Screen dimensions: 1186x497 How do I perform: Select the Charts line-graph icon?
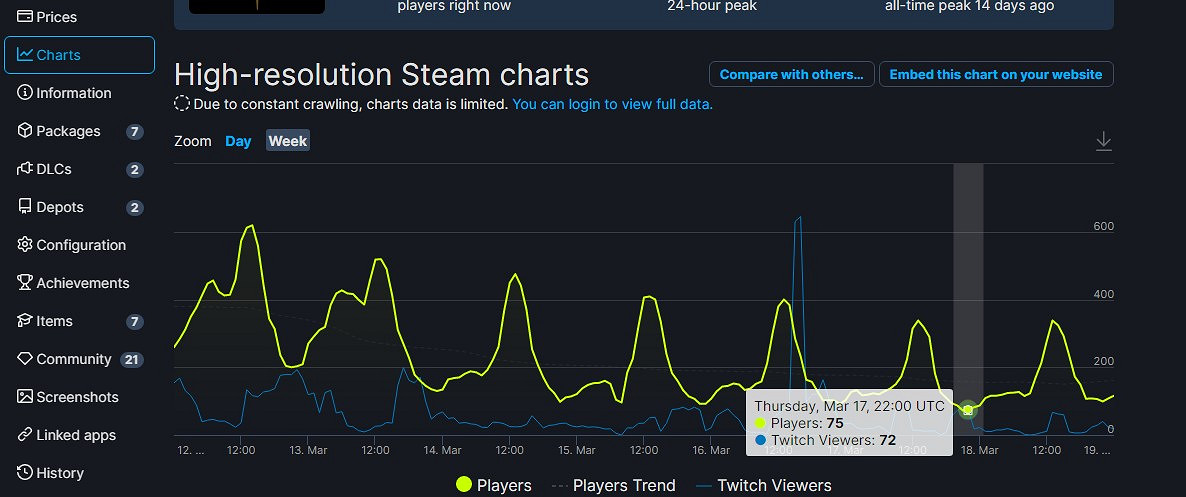click(x=25, y=55)
